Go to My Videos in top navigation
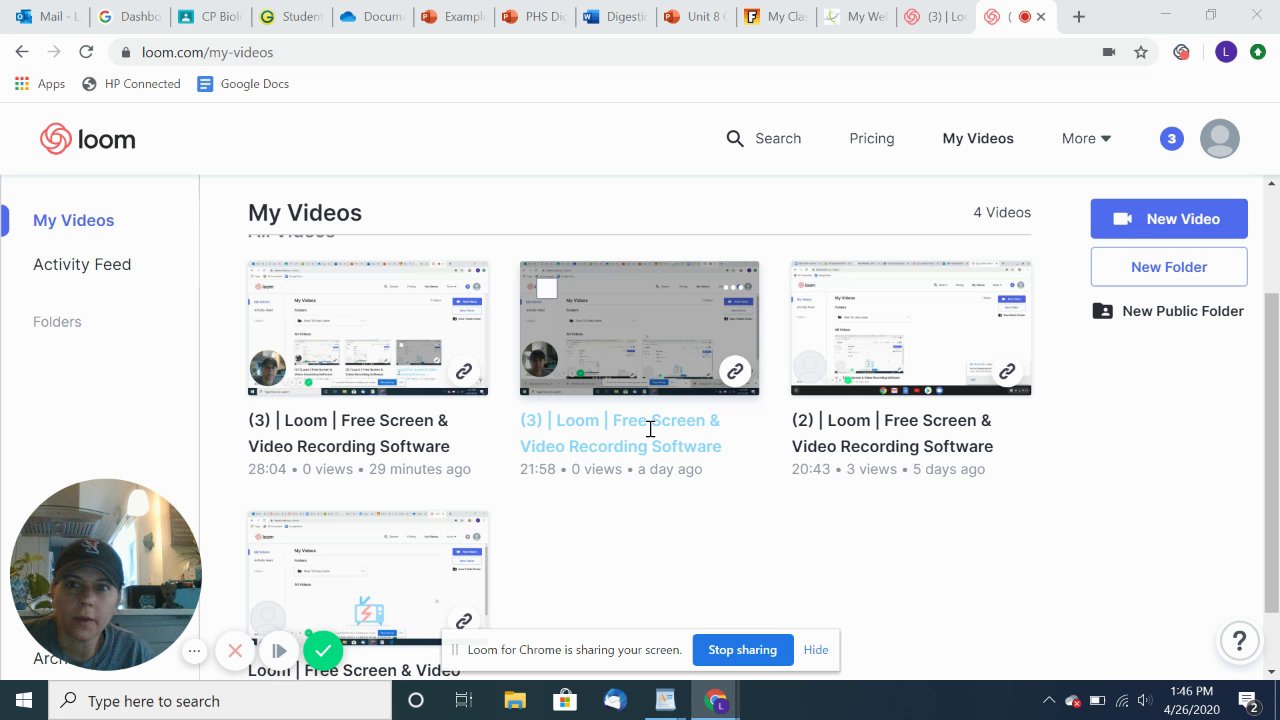Screen dimensions: 1280x720 click(x=978, y=139)
